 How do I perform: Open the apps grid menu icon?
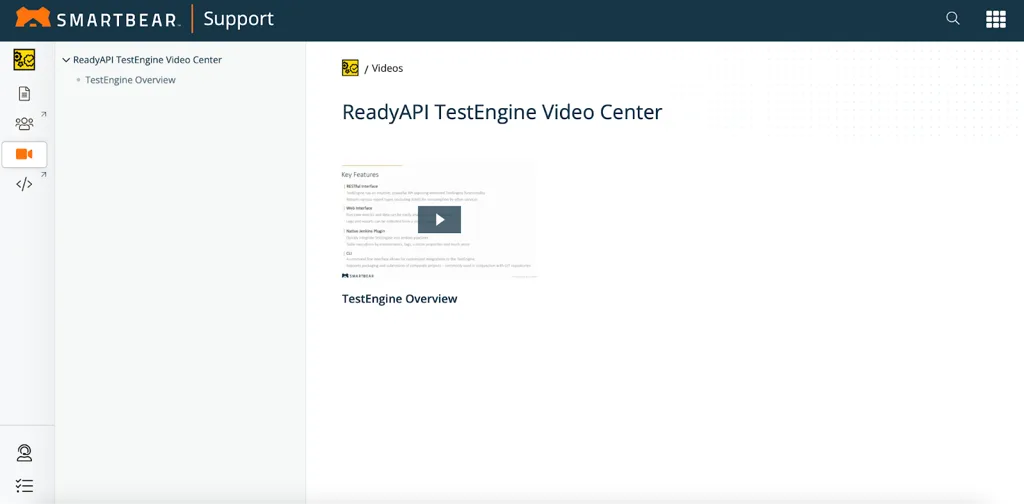[995, 19]
